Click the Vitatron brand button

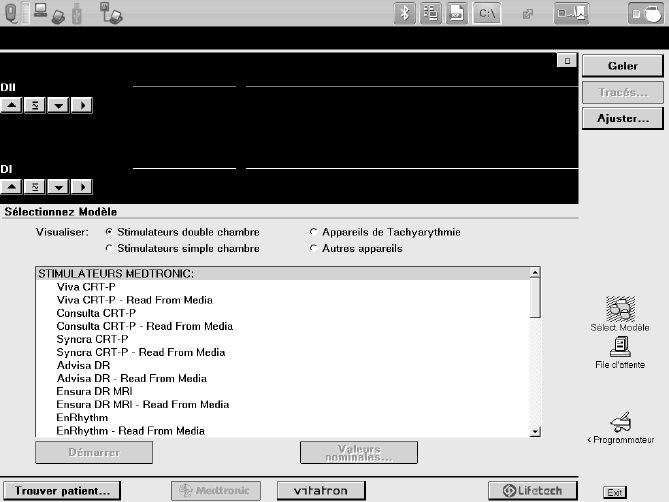321,490
